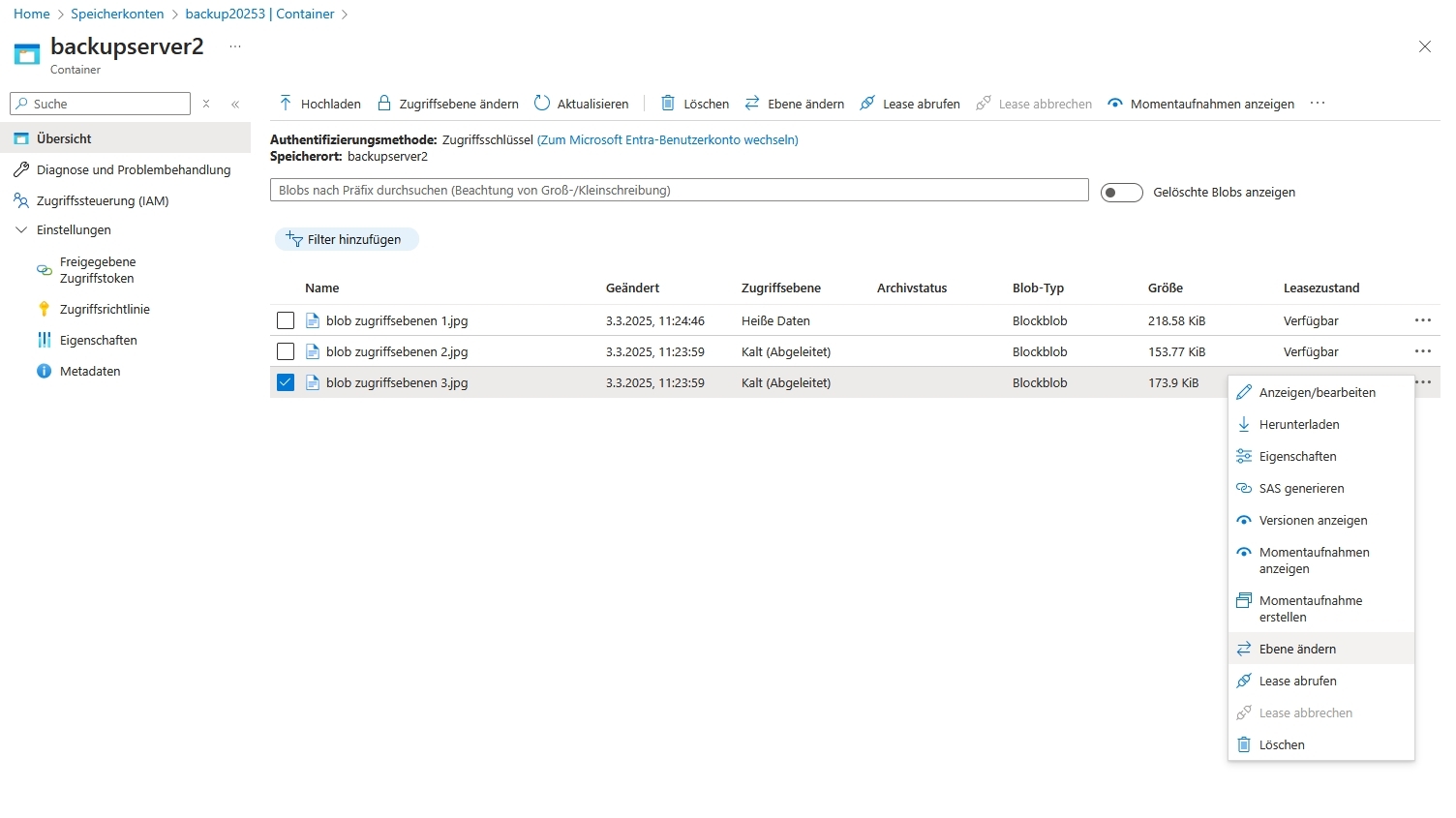Image resolution: width=1456 pixels, height=818 pixels.
Task: Click the blob prefix search field
Action: (679, 190)
